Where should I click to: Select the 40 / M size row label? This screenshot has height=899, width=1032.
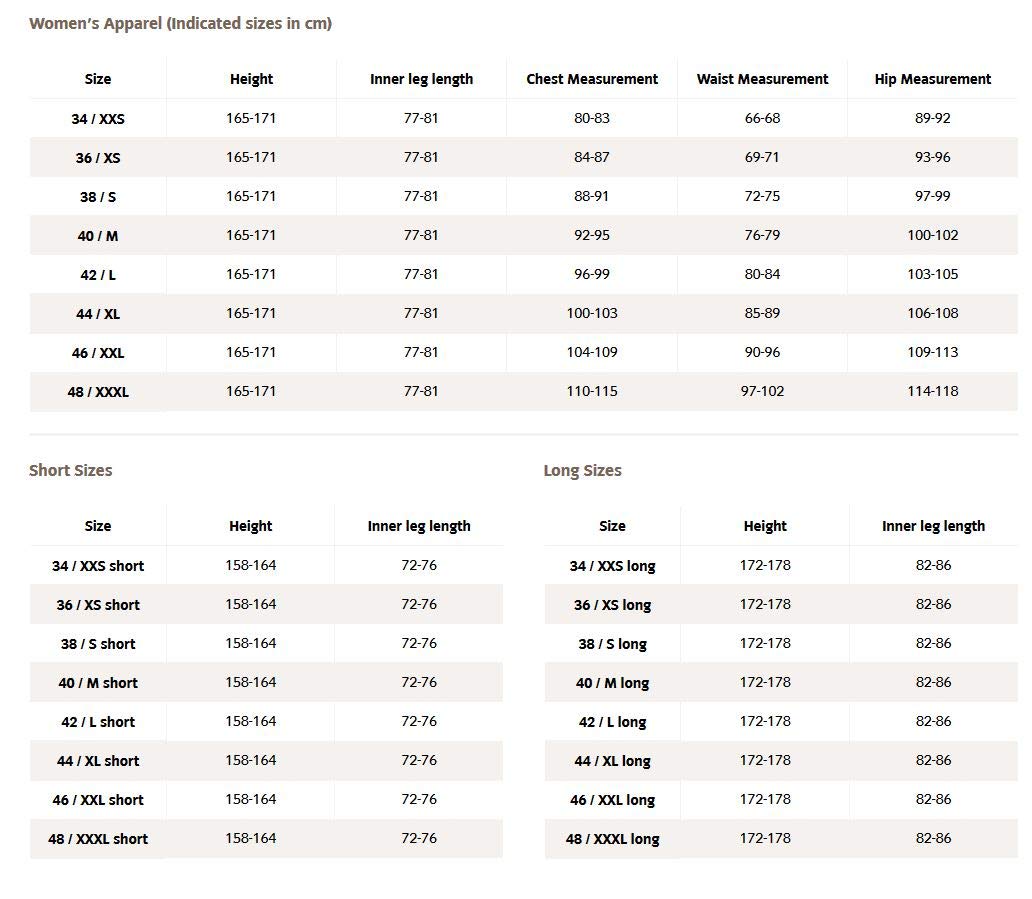point(98,236)
